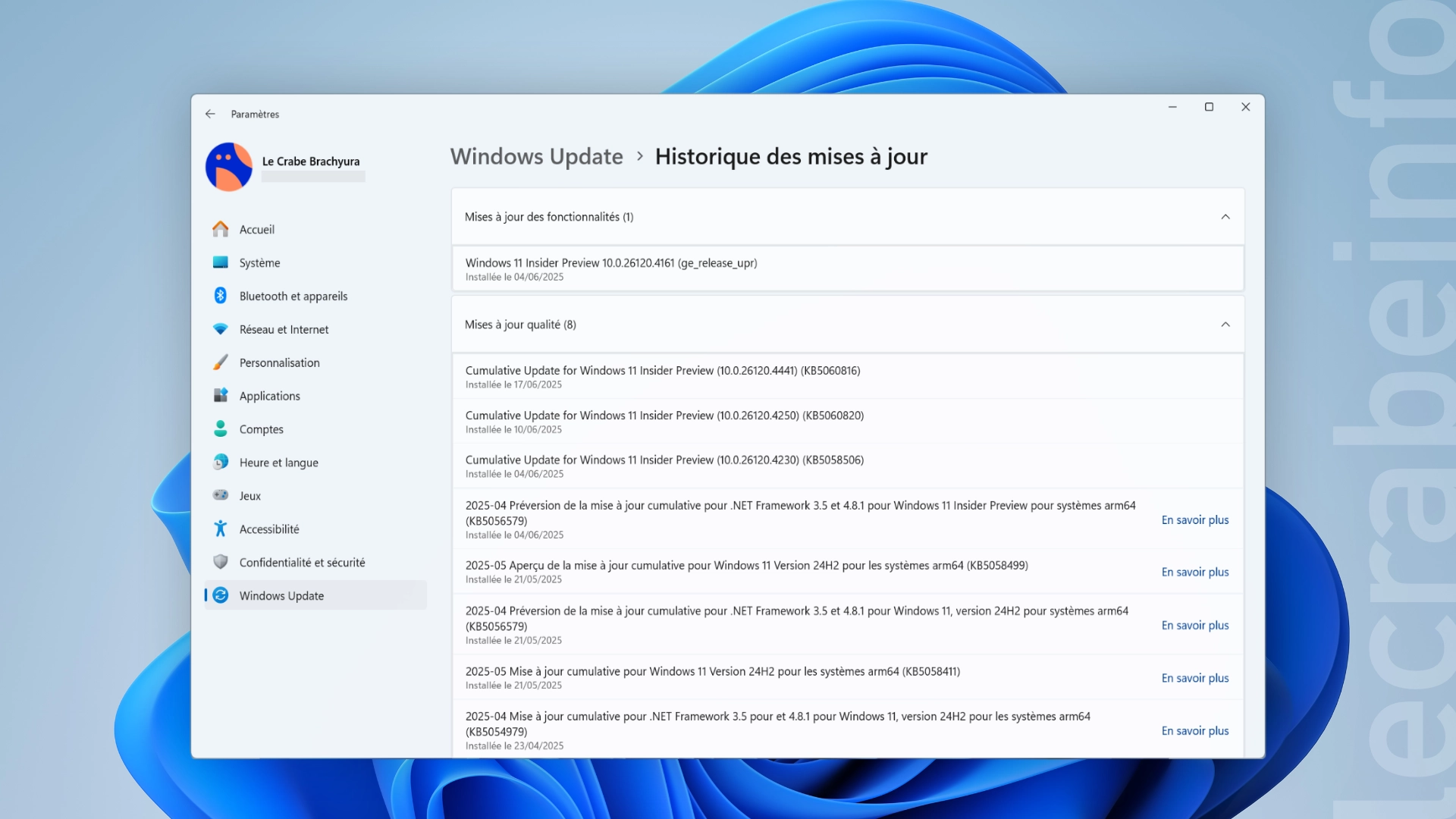The image size is (1456, 819).
Task: Click the back arrow next to Paramètres
Action: [210, 114]
